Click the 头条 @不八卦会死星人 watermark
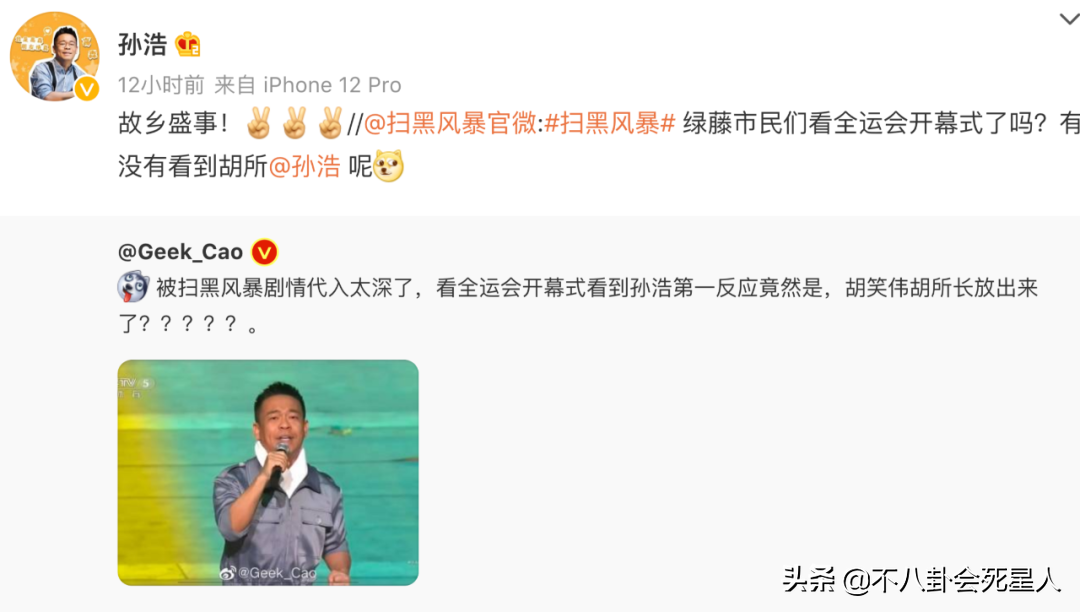1080x612 pixels. pyautogui.click(x=921, y=580)
